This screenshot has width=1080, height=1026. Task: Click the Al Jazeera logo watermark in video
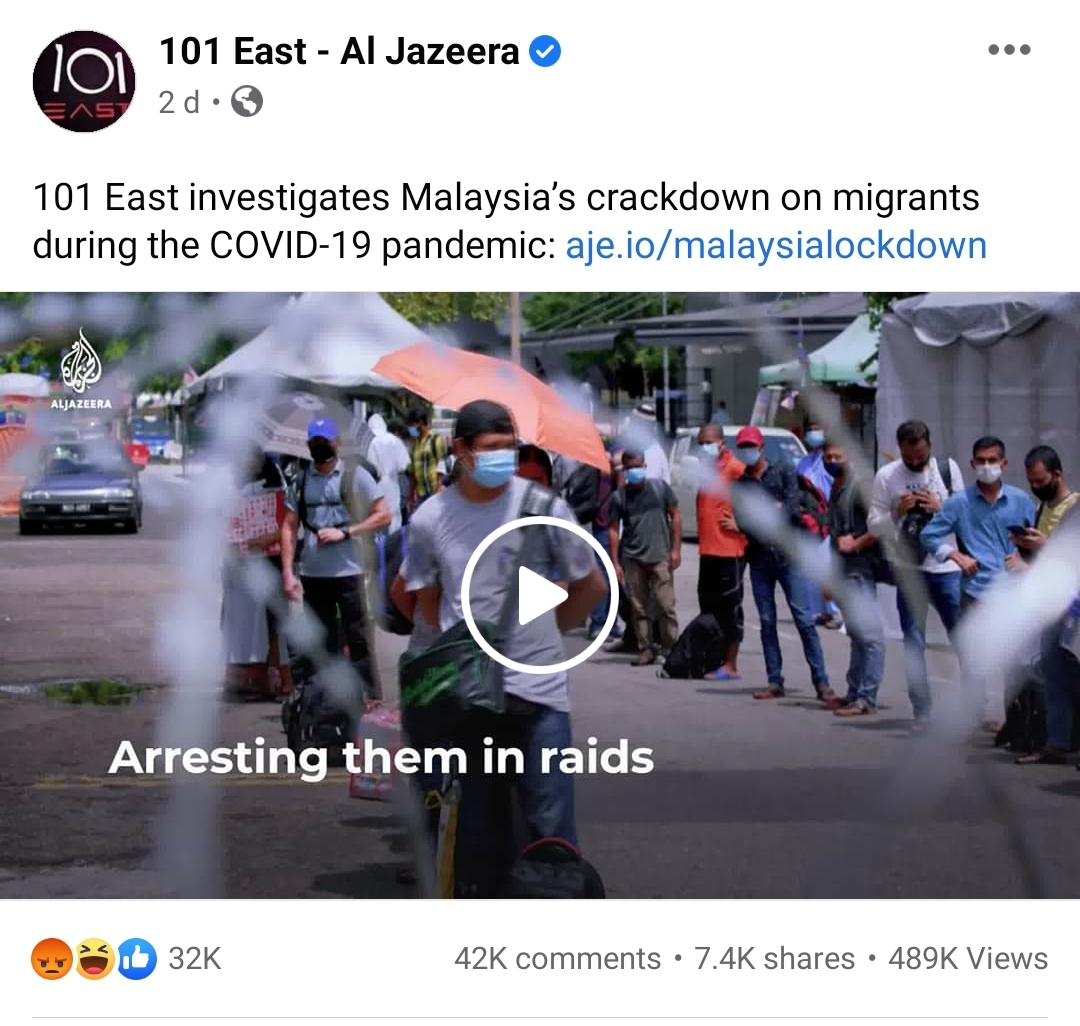[81, 369]
